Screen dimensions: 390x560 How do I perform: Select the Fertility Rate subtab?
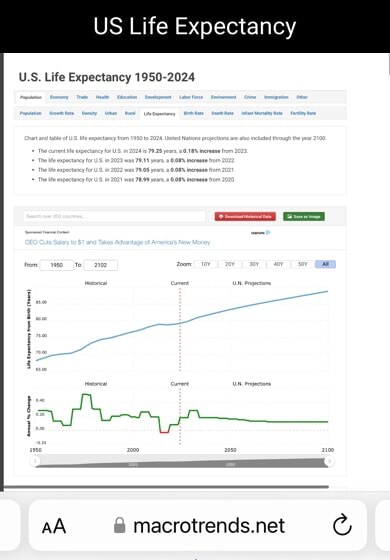pos(303,113)
